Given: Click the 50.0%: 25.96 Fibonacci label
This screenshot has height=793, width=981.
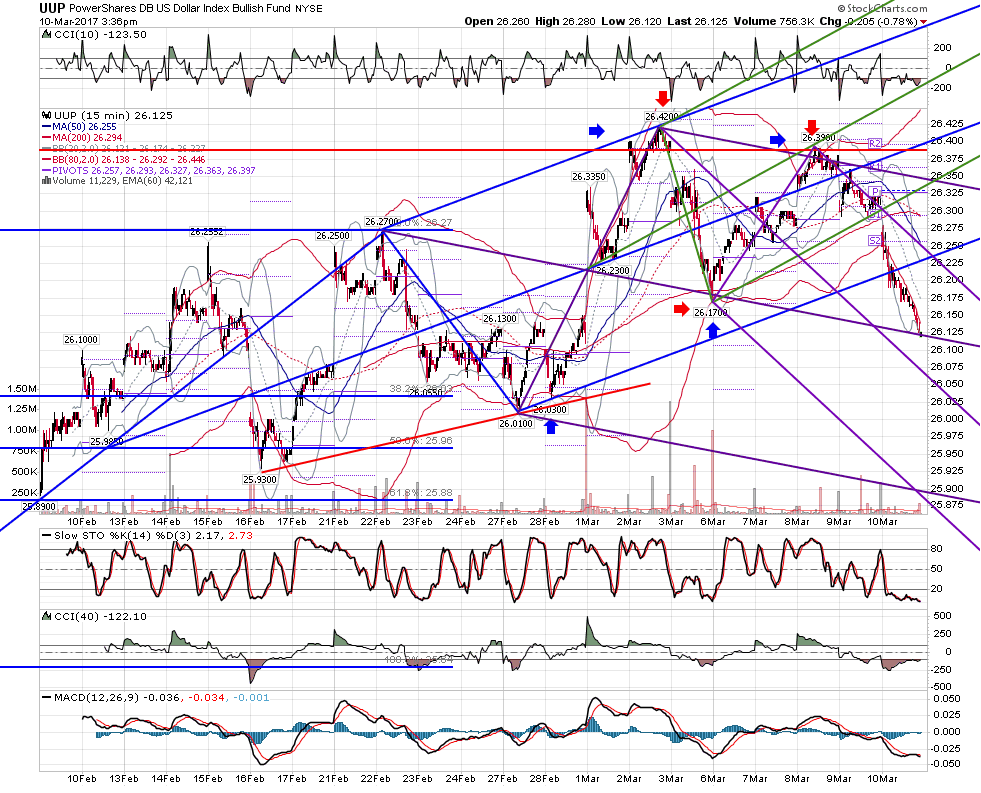Looking at the screenshot, I should [420, 441].
